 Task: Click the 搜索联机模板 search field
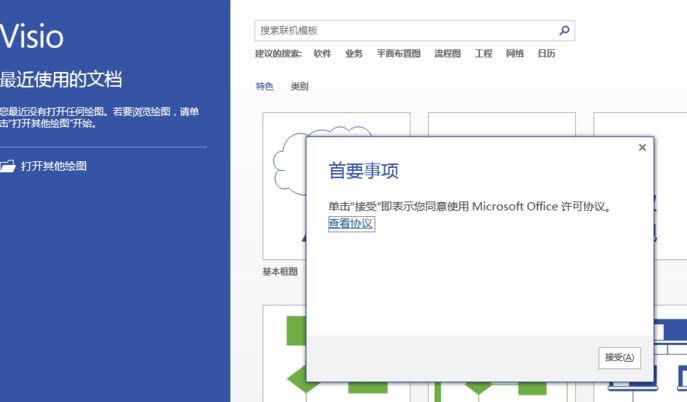click(x=405, y=31)
